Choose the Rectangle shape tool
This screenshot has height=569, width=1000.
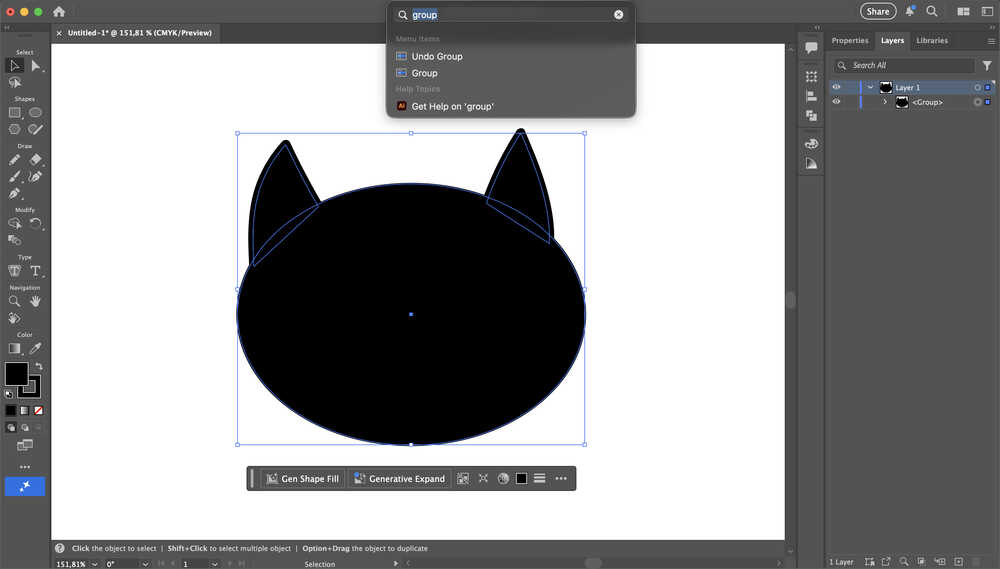pyautogui.click(x=15, y=112)
